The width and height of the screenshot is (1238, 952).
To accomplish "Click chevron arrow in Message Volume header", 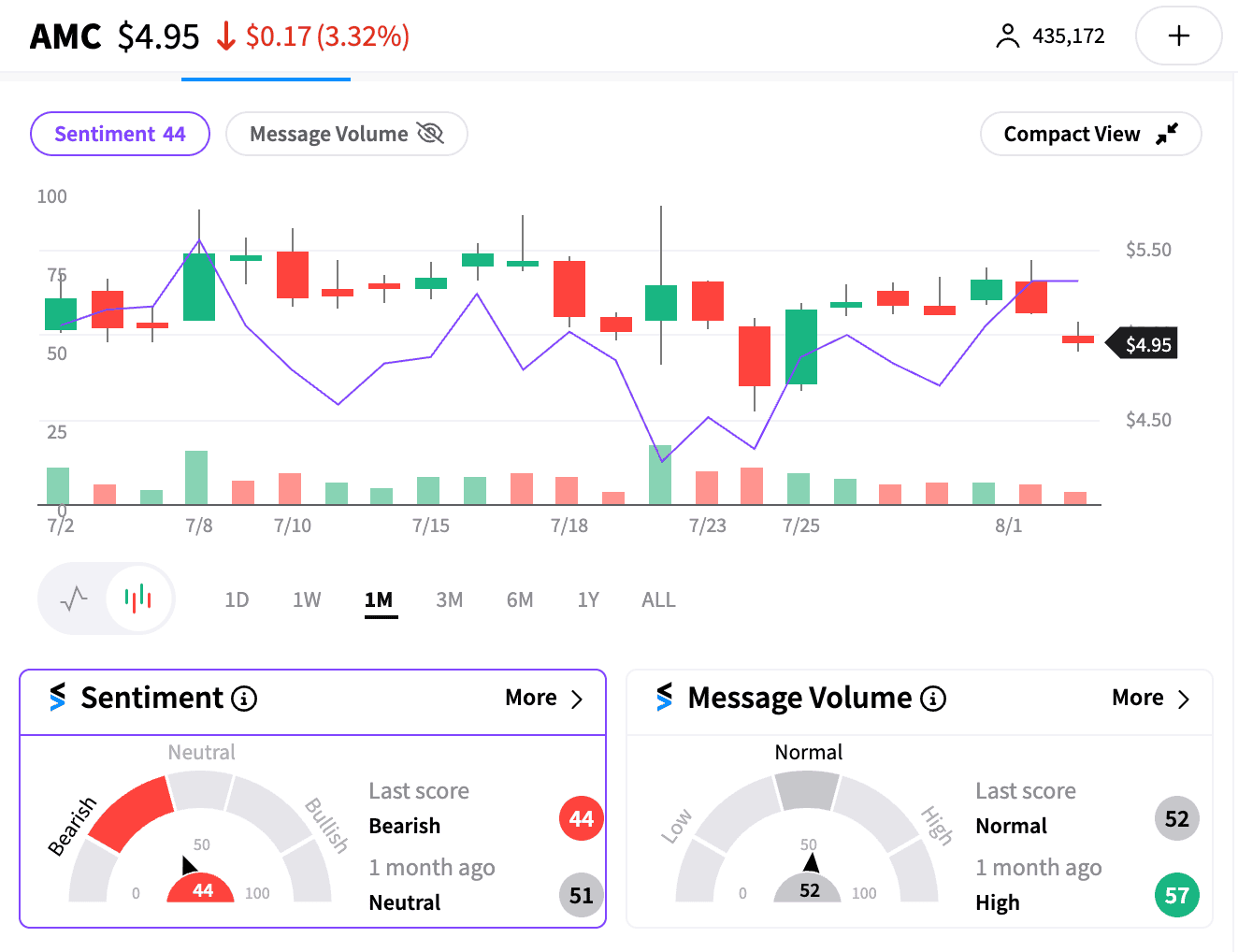I will tap(1184, 700).
